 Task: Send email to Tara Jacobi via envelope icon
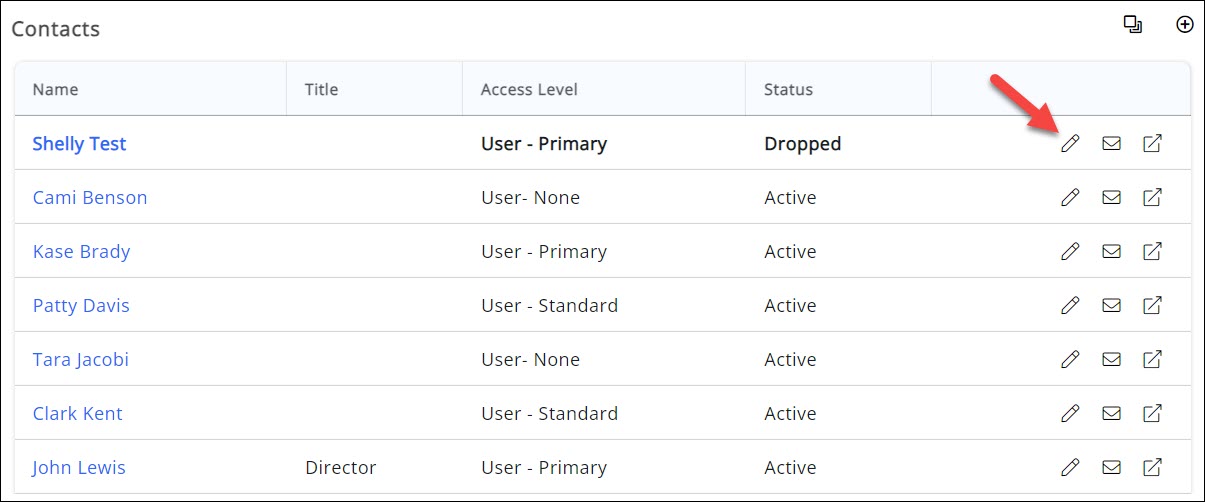pos(1111,360)
